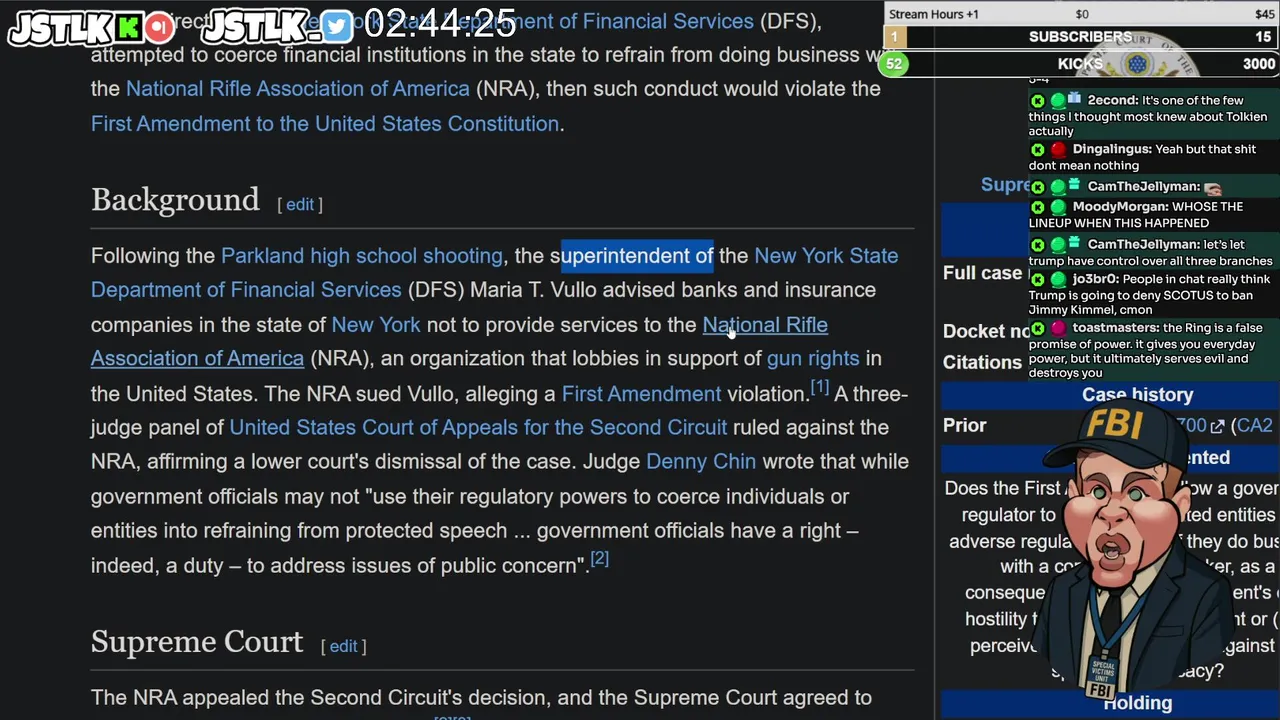Viewport: 1280px width, 720px height.
Task: Click the $45 goal amount
Action: [x=1264, y=14]
